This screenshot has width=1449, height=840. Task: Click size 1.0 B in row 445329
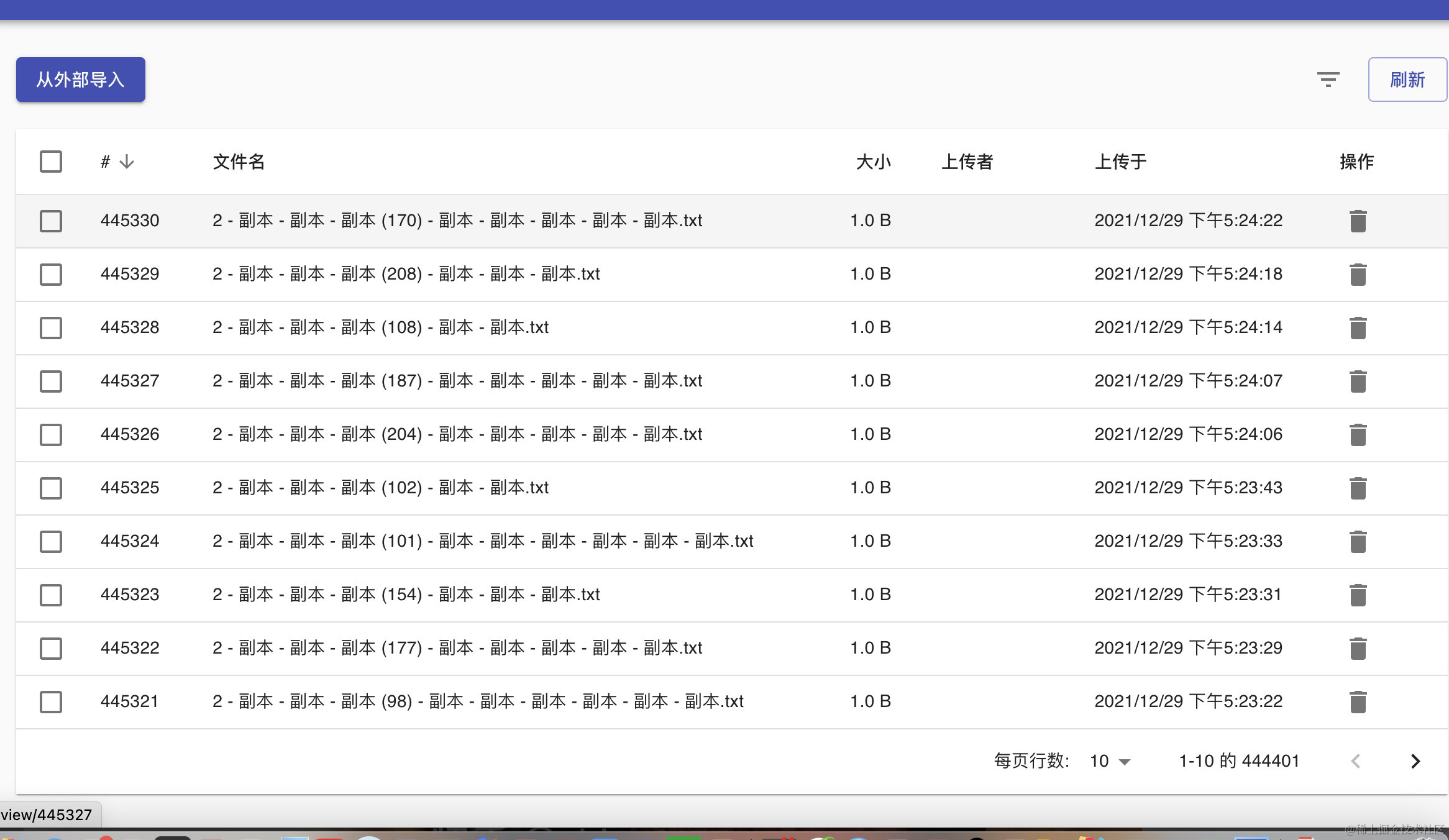871,274
